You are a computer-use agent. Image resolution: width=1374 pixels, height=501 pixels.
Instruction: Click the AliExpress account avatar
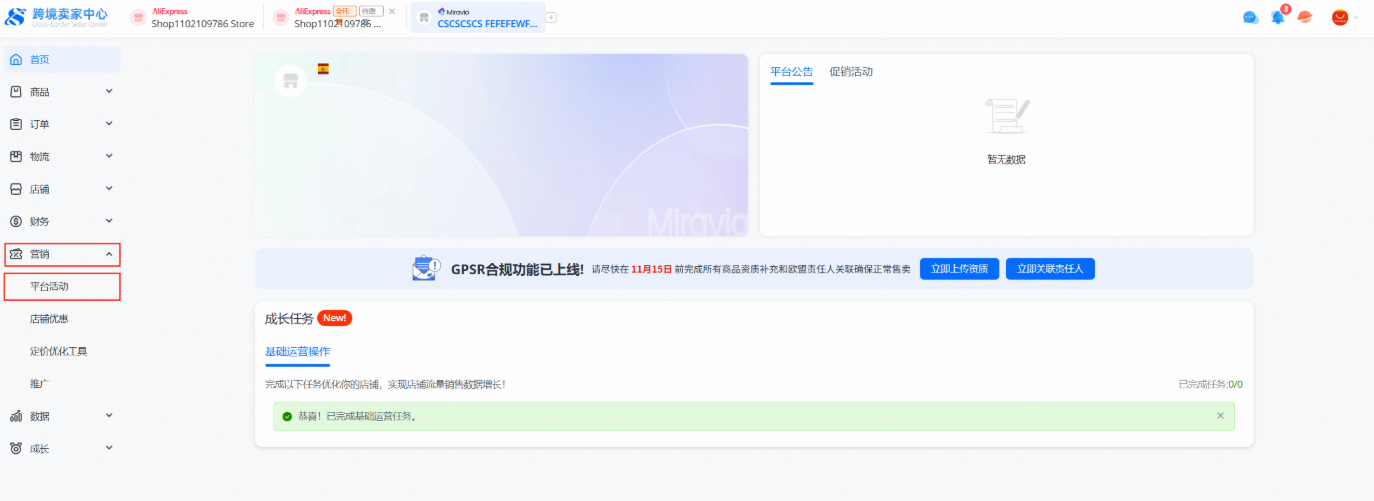pyautogui.click(x=1340, y=17)
